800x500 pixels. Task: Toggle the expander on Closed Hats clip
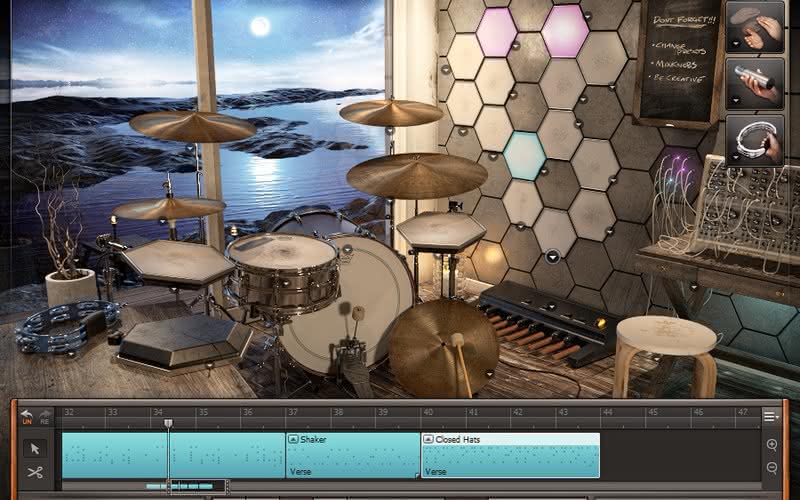tap(429, 439)
